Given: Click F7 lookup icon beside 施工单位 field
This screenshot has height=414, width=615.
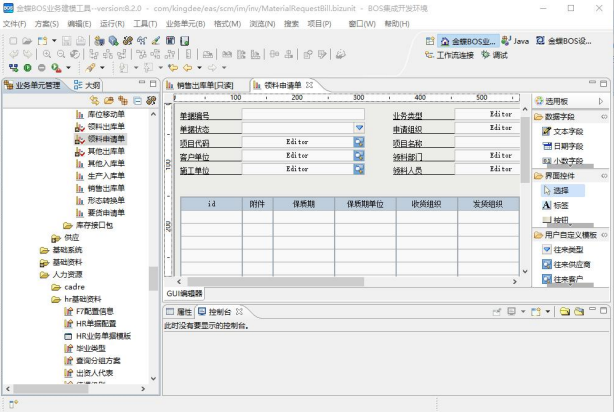Looking at the screenshot, I should [359, 169].
